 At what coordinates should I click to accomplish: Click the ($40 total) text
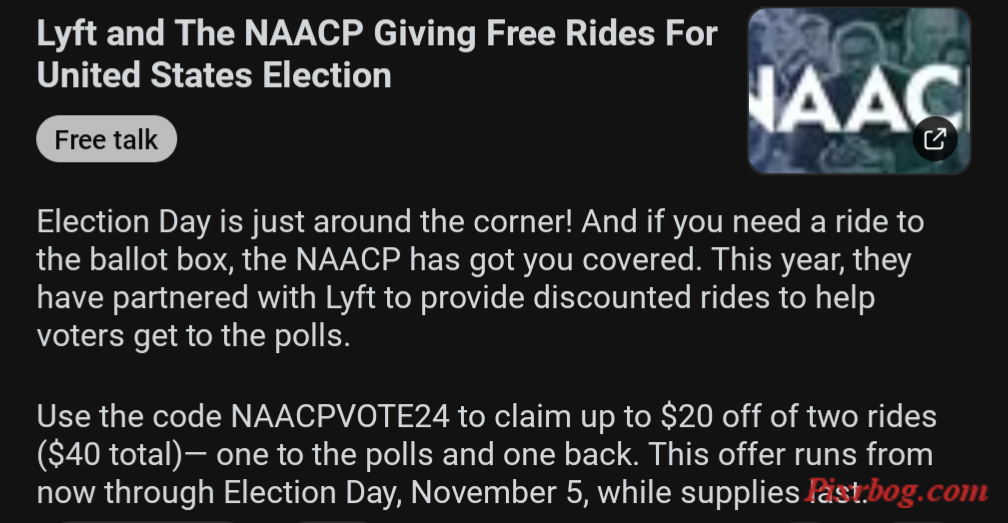click(x=109, y=455)
